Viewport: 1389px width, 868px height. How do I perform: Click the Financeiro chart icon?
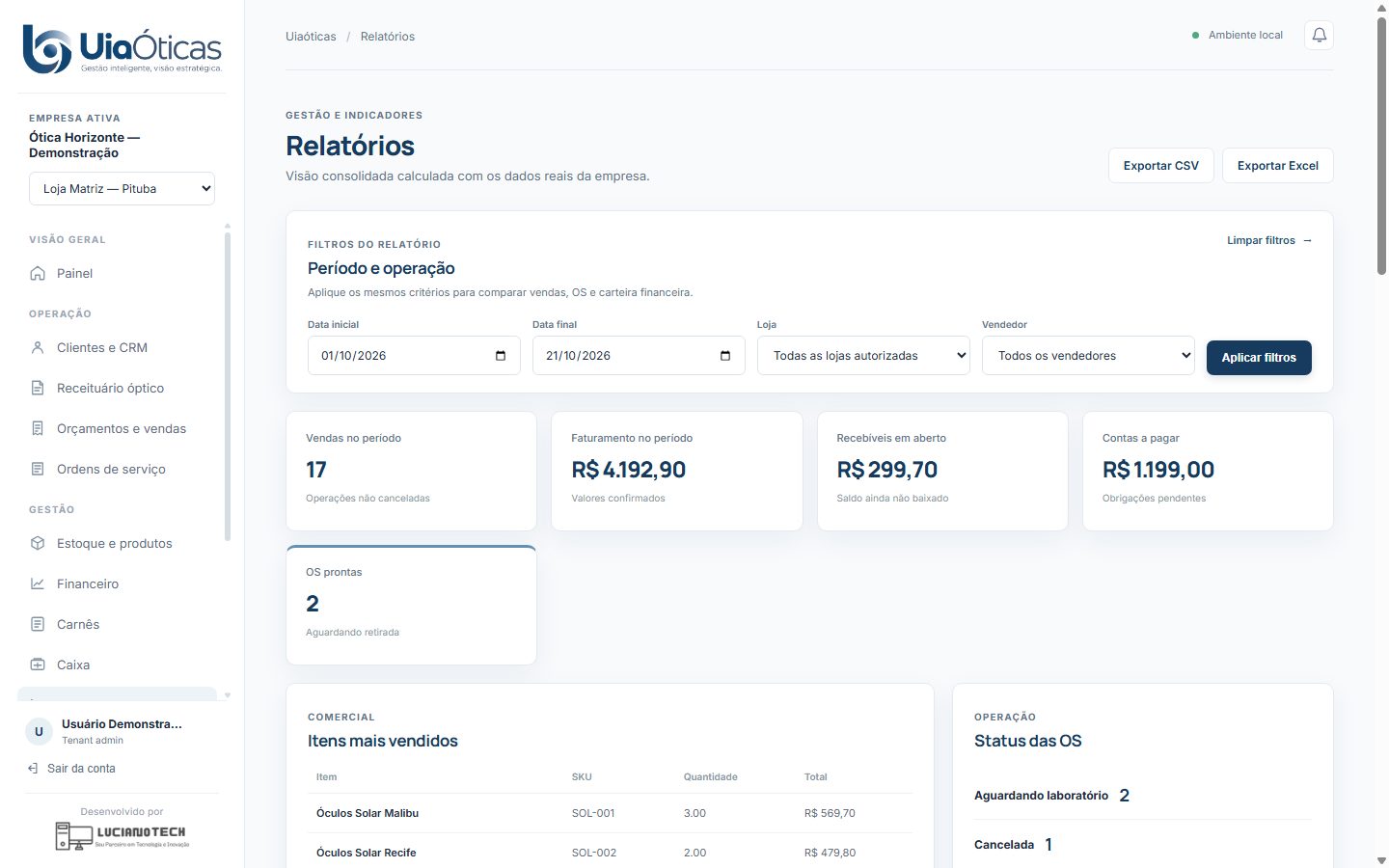coord(38,584)
